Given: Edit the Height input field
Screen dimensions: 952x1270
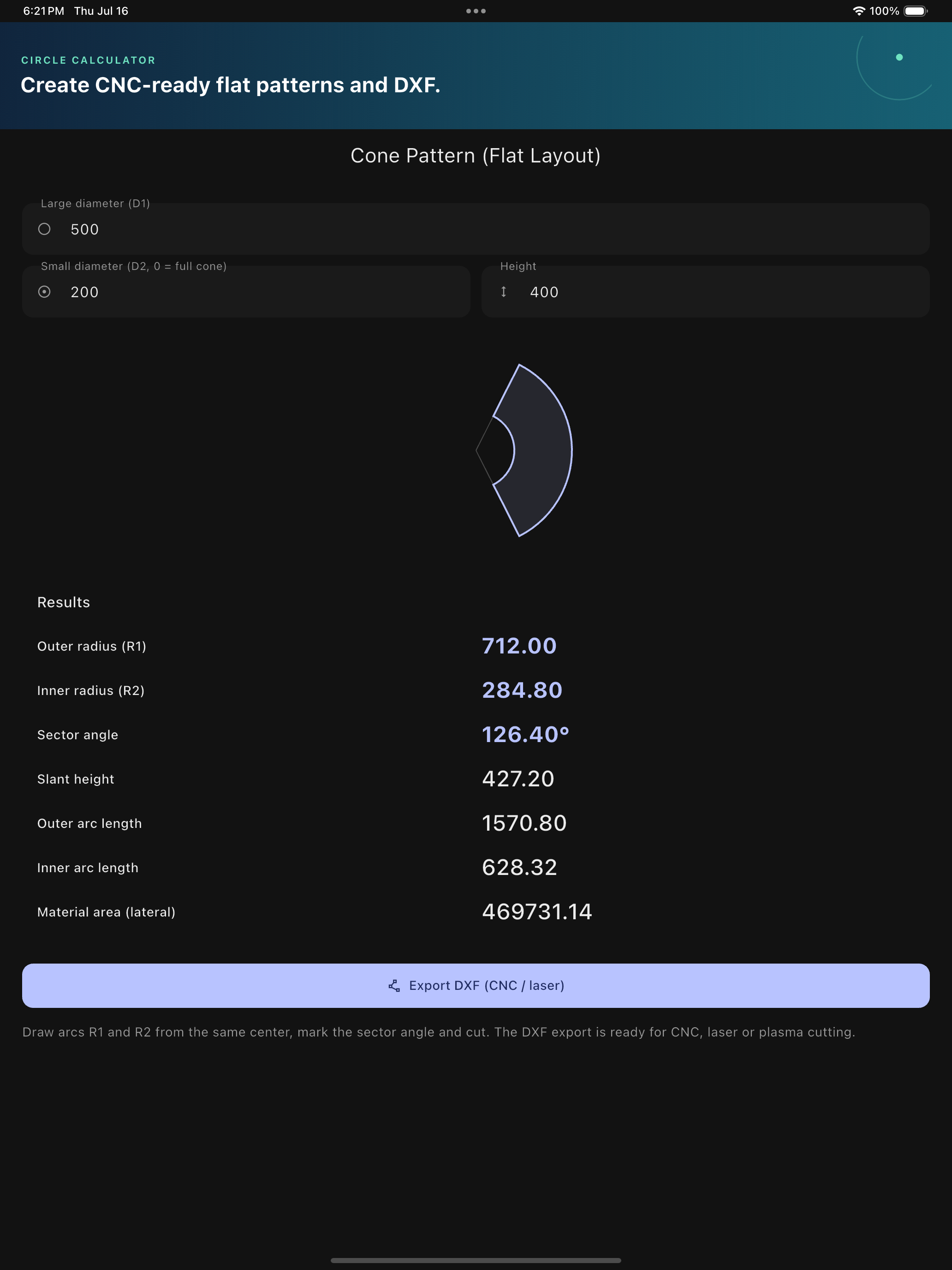Looking at the screenshot, I should pos(705,292).
